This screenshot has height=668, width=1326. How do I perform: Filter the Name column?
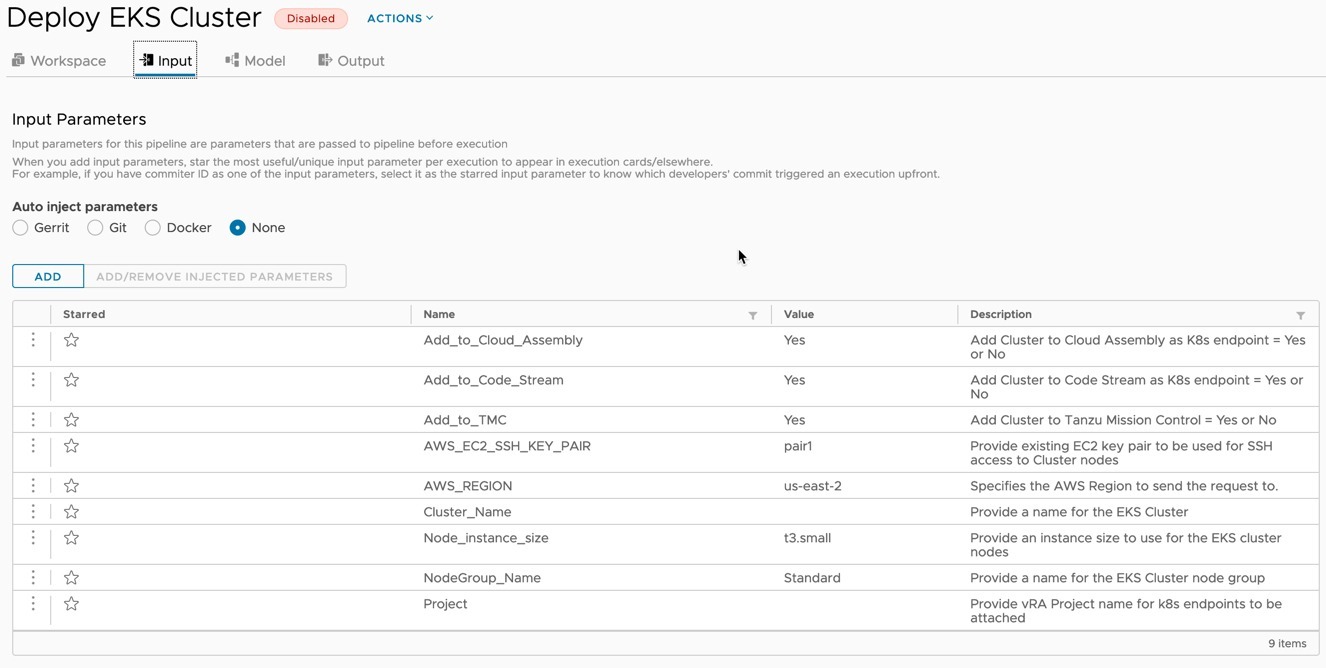[x=753, y=315]
